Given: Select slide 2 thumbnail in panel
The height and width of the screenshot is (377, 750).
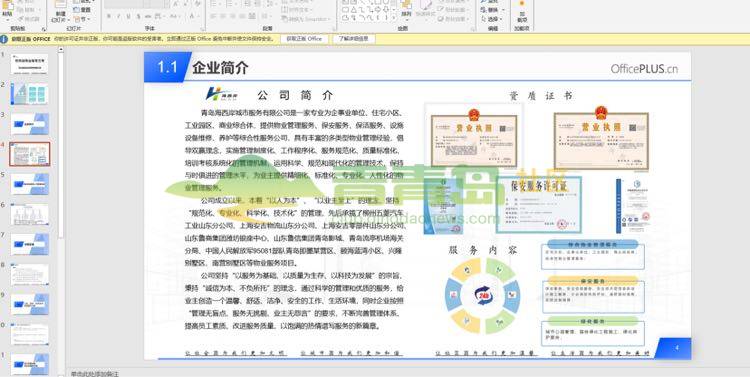Looking at the screenshot, I should [29, 94].
